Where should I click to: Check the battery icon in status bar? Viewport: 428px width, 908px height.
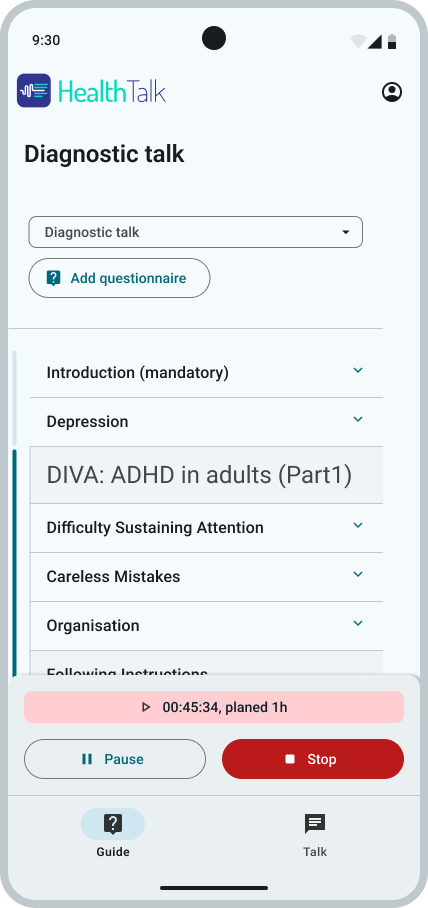coord(392,41)
